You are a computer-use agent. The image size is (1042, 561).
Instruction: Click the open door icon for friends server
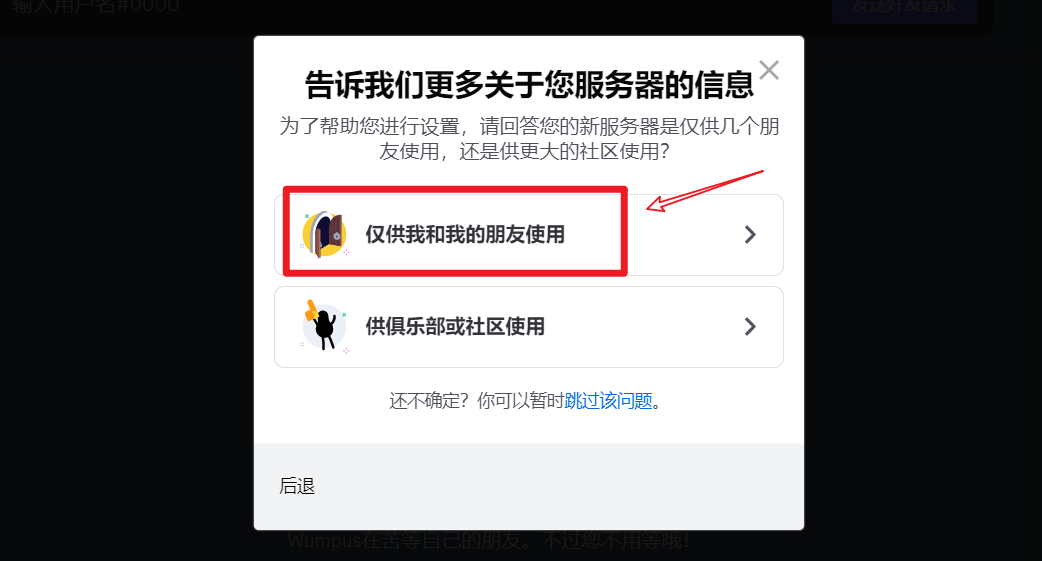click(x=324, y=235)
